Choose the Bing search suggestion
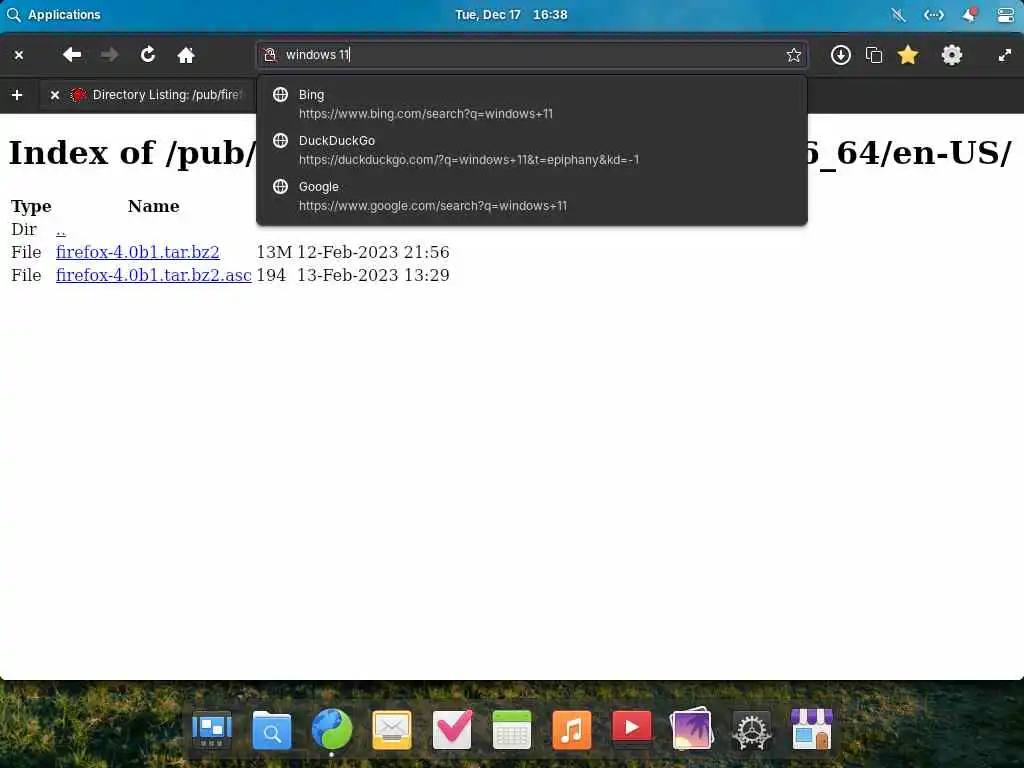1024x768 pixels. (x=532, y=104)
